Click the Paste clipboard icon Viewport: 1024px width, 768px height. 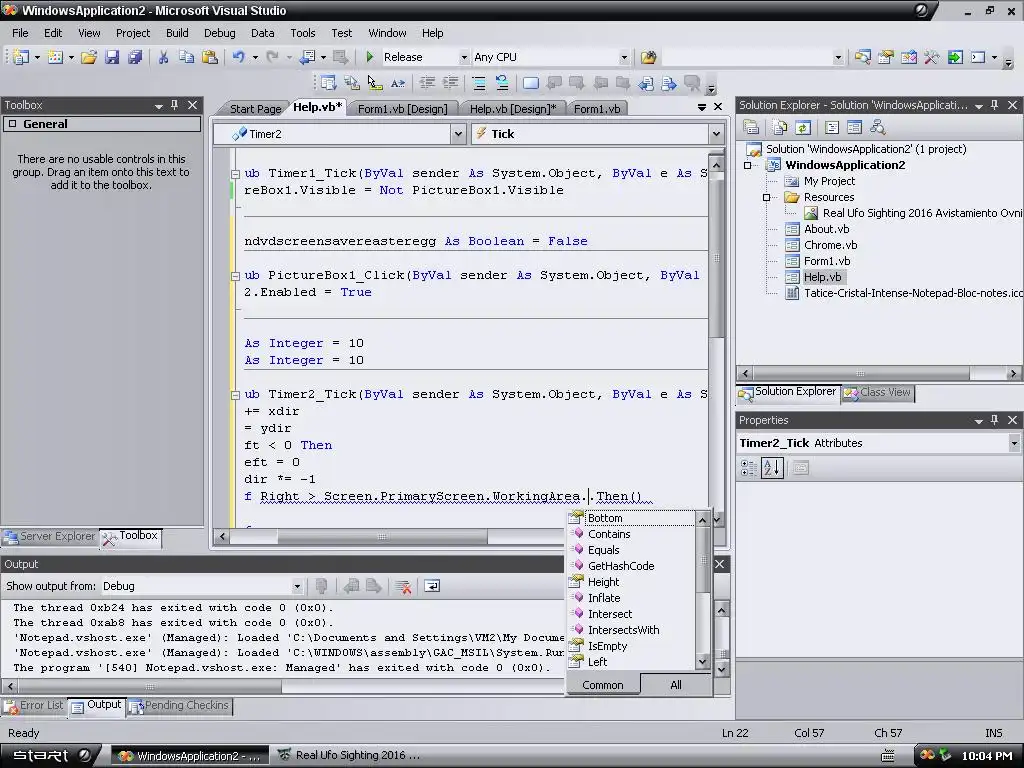point(210,57)
